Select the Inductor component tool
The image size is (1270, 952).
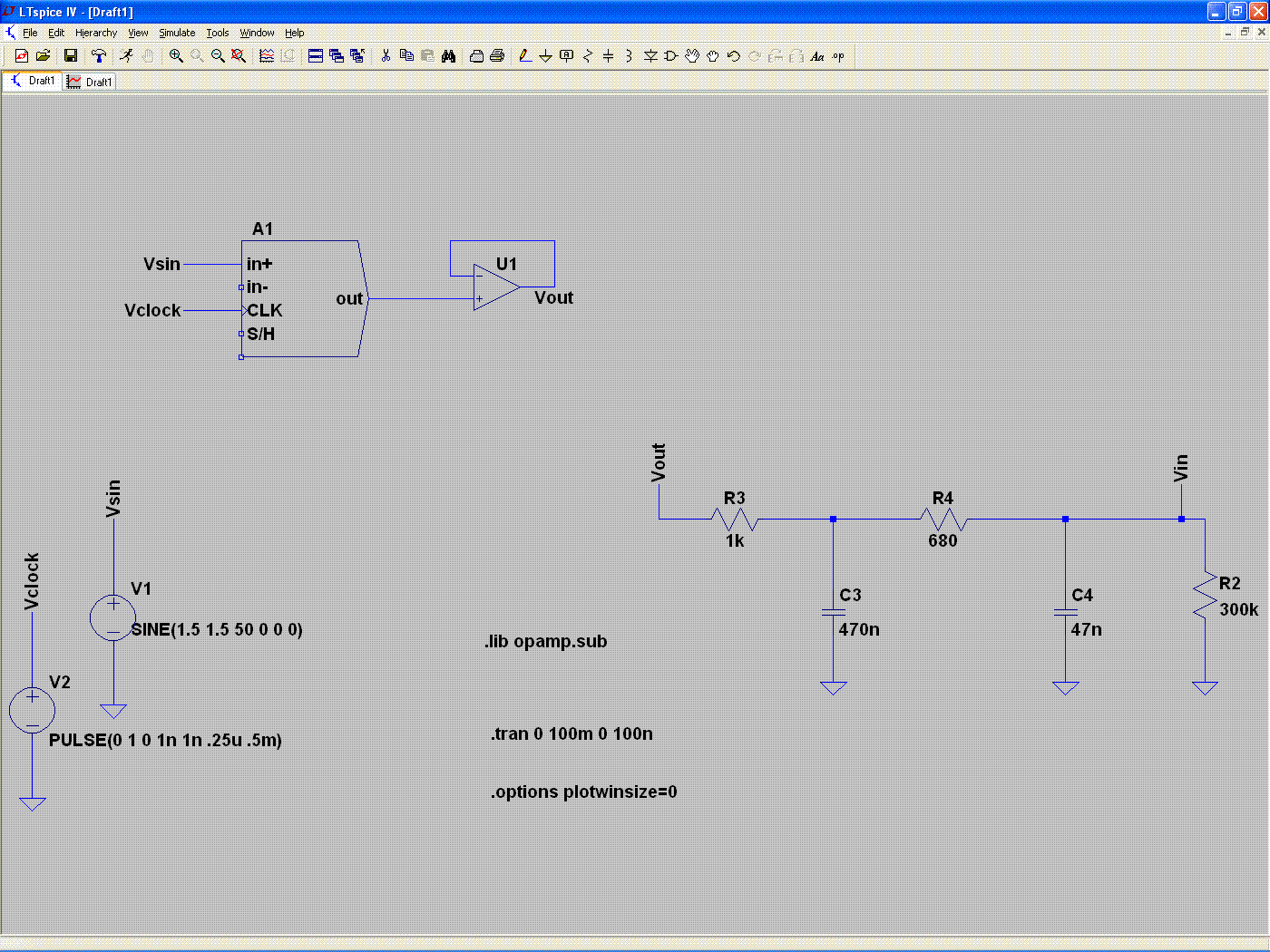[629, 55]
